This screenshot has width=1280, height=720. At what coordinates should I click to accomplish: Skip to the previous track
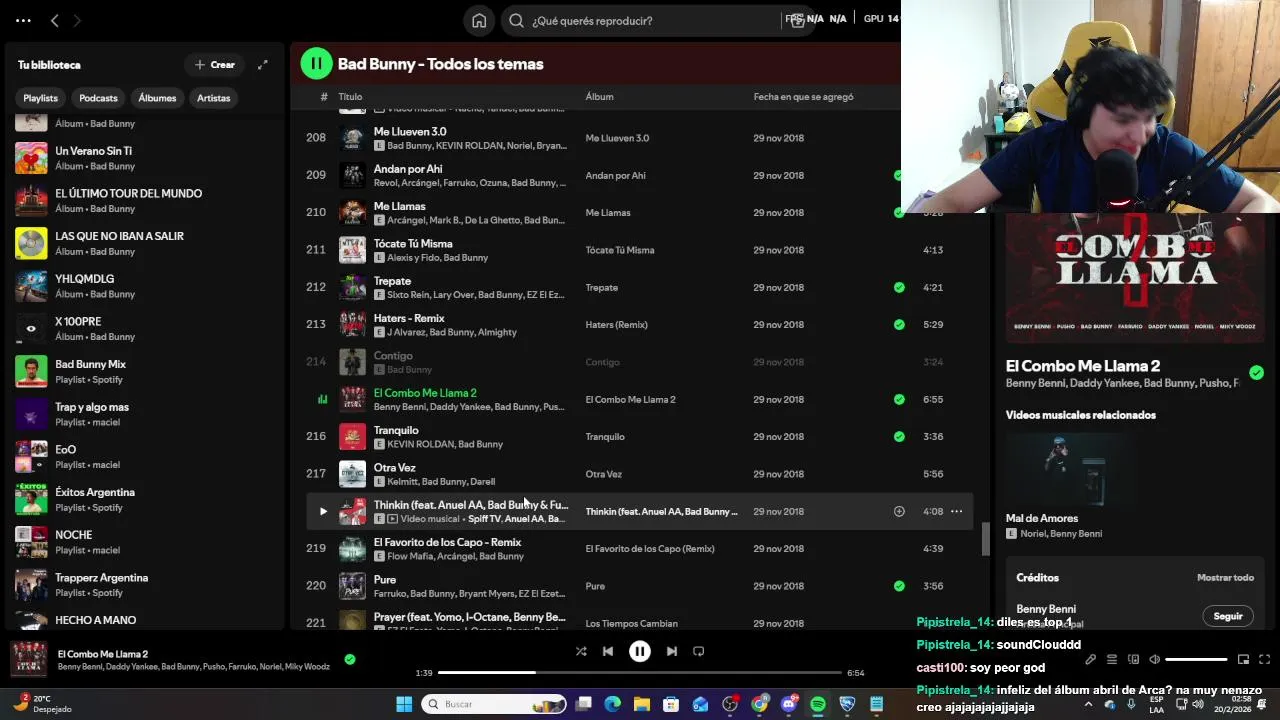coord(608,651)
